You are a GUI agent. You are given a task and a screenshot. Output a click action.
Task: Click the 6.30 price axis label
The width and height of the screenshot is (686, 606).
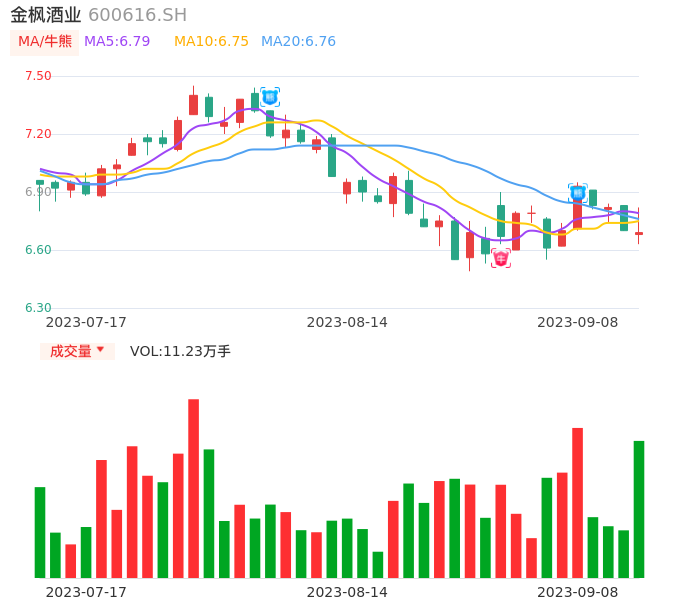pyautogui.click(x=38, y=308)
